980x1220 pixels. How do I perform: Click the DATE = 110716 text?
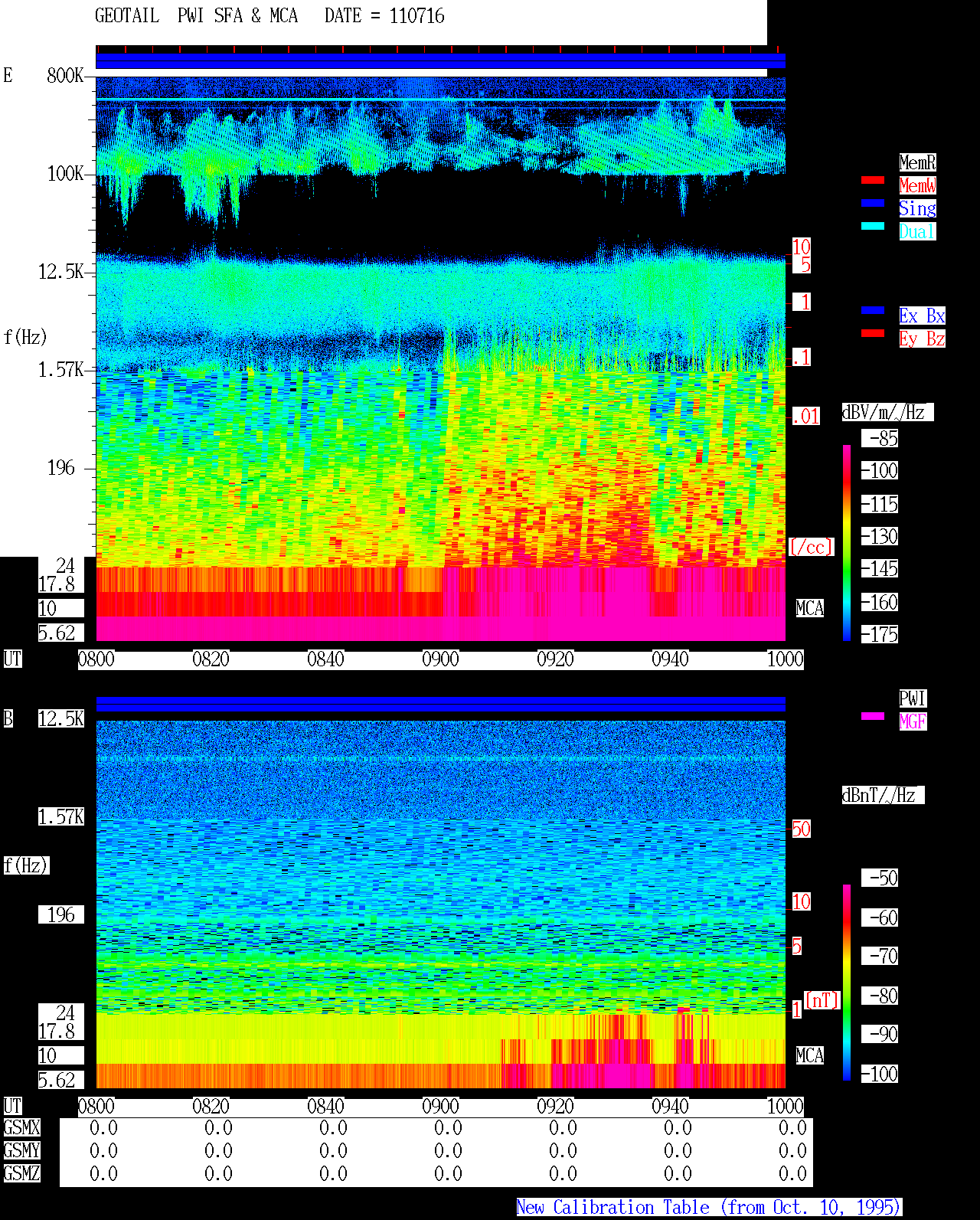click(x=384, y=16)
